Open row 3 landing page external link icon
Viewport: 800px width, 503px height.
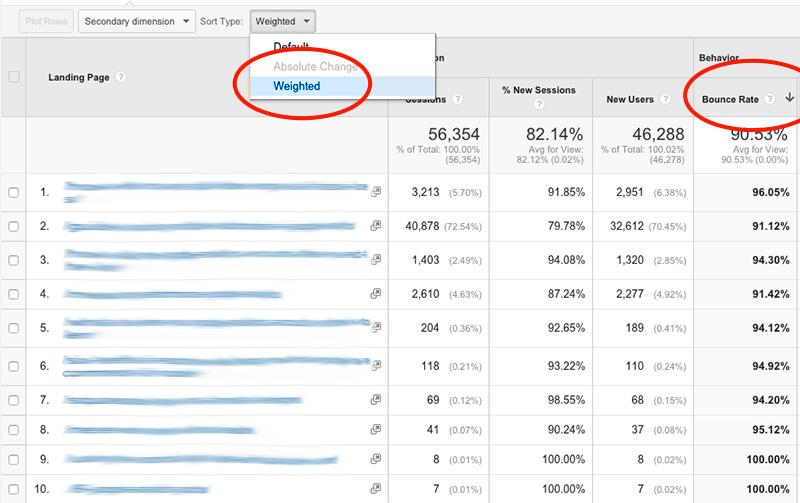pyautogui.click(x=376, y=259)
